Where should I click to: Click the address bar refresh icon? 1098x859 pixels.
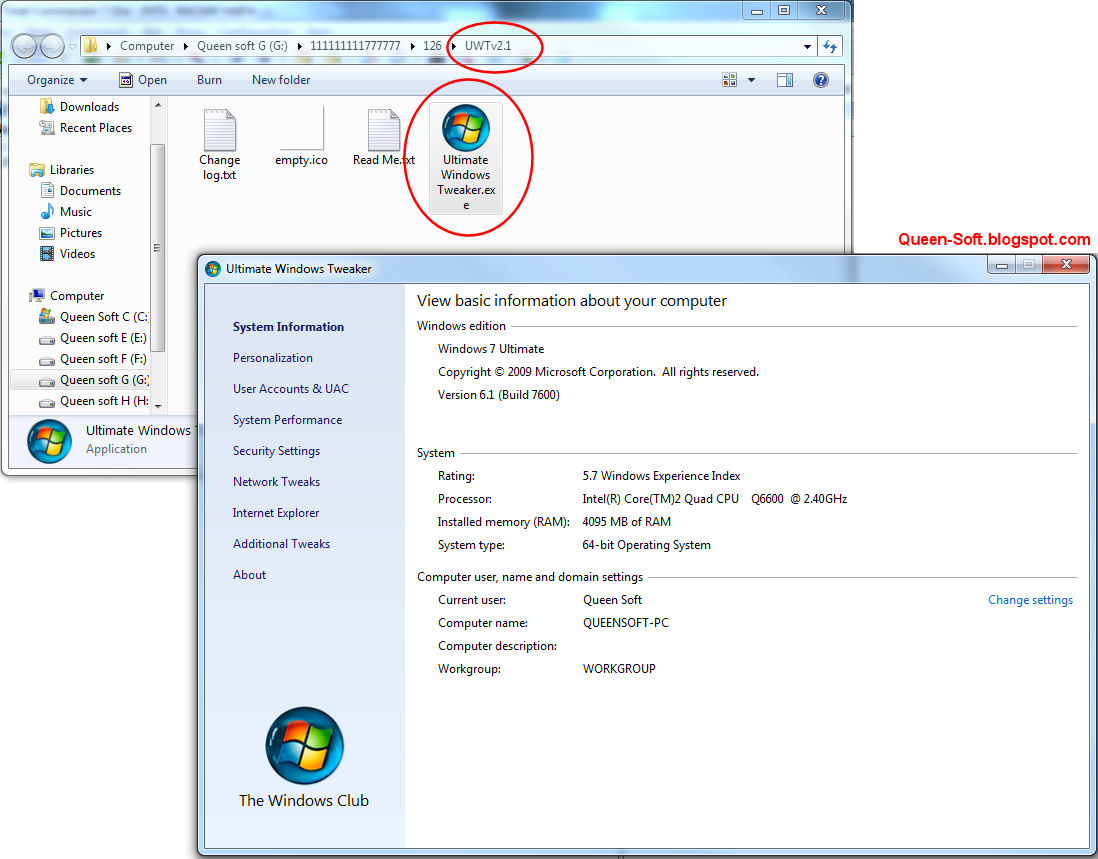(830, 46)
